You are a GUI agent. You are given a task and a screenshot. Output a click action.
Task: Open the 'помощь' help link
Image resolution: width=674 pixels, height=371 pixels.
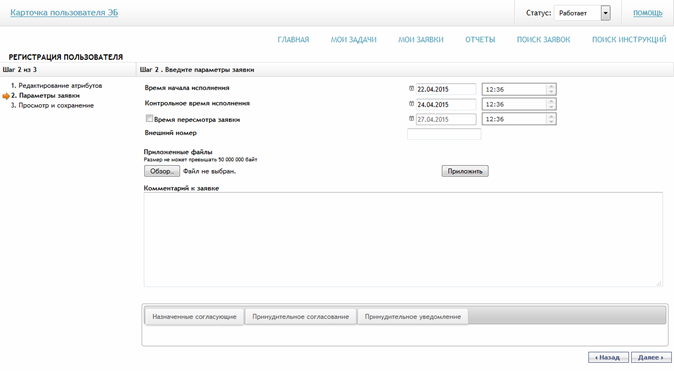click(647, 13)
